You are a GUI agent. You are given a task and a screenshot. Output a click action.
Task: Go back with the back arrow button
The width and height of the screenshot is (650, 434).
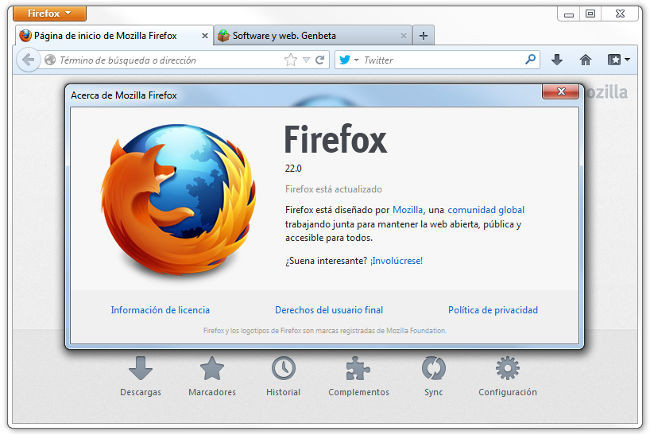click(x=28, y=60)
